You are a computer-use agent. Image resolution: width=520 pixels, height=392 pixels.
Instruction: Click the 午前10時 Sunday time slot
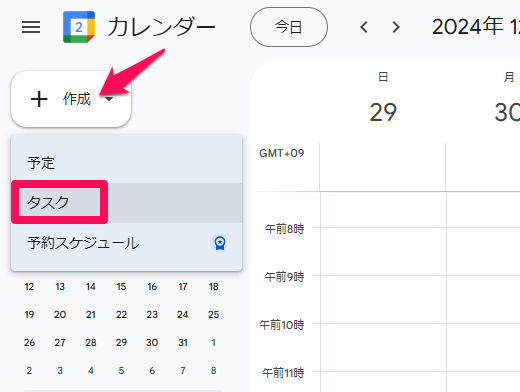[383, 347]
